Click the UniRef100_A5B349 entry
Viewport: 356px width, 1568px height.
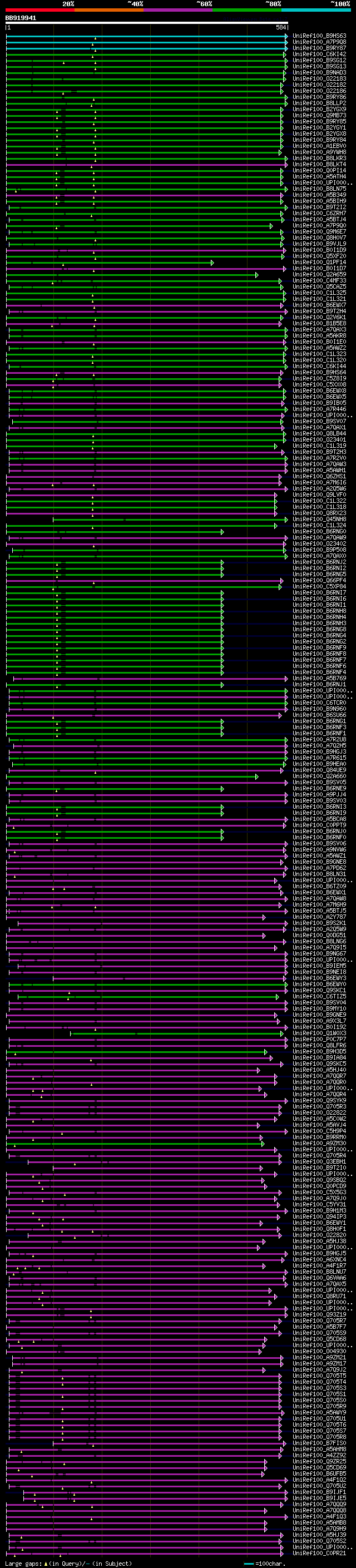319,195
